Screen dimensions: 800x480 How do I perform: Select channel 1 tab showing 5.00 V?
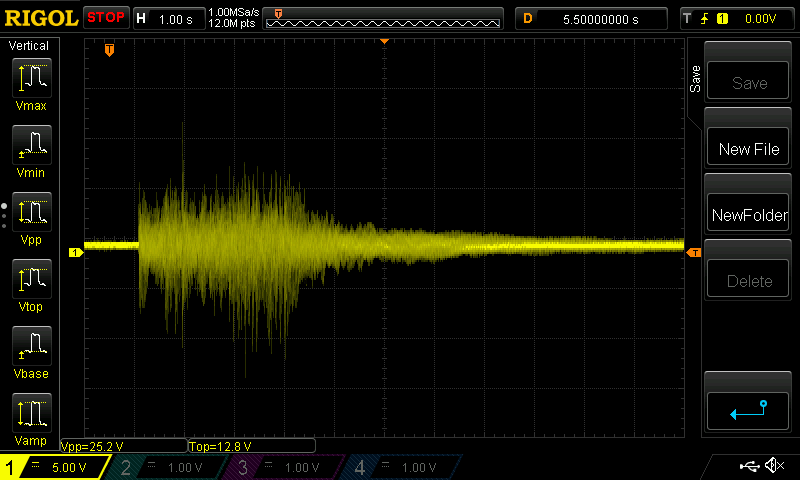click(54, 467)
